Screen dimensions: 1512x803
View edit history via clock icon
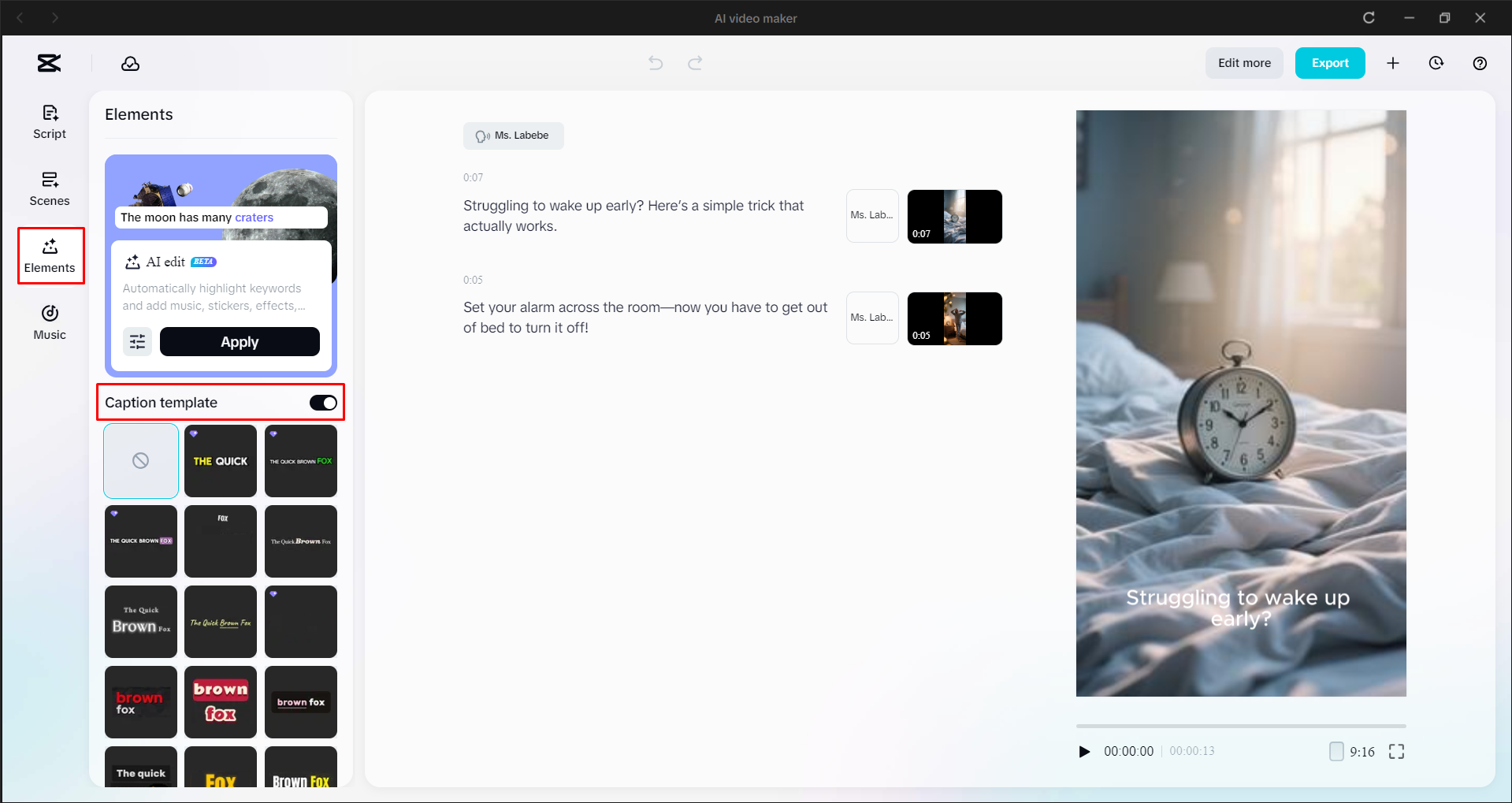[x=1436, y=63]
